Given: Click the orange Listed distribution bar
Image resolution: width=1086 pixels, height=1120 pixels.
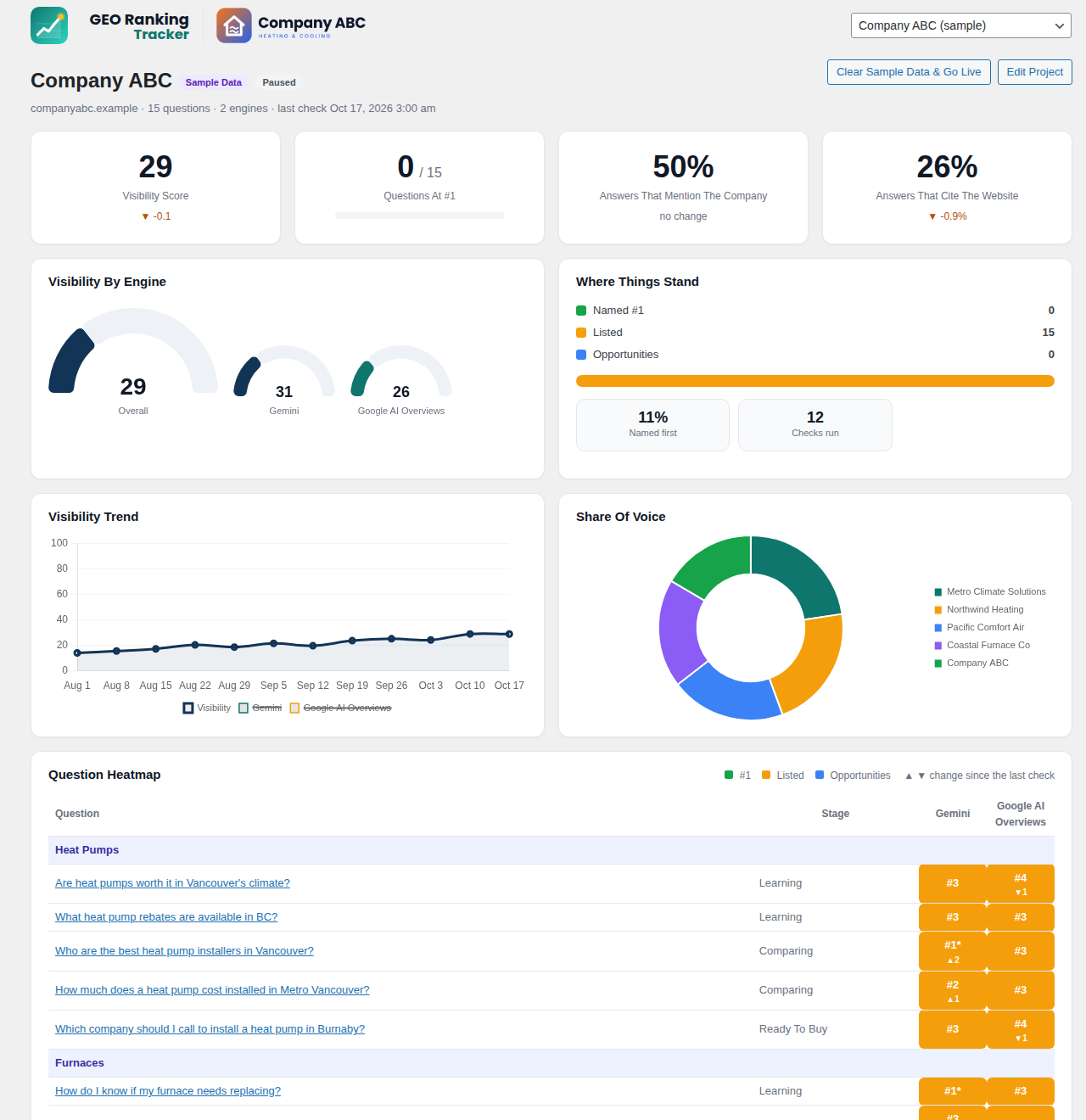Looking at the screenshot, I should [x=815, y=381].
